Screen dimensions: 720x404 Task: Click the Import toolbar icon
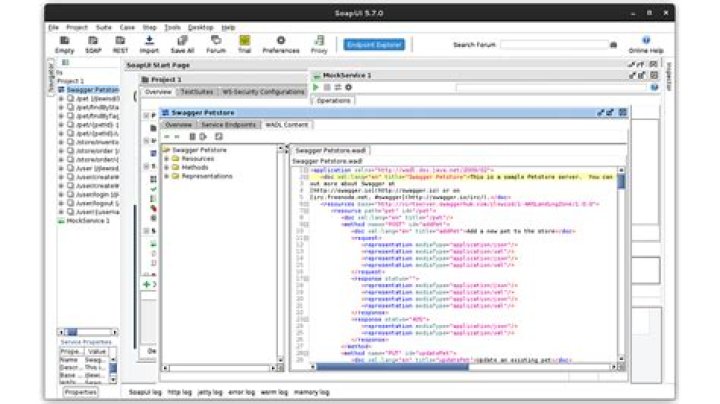[x=150, y=43]
